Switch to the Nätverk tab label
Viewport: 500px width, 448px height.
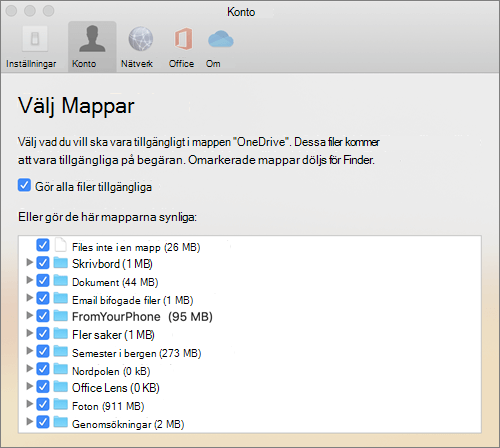(137, 64)
